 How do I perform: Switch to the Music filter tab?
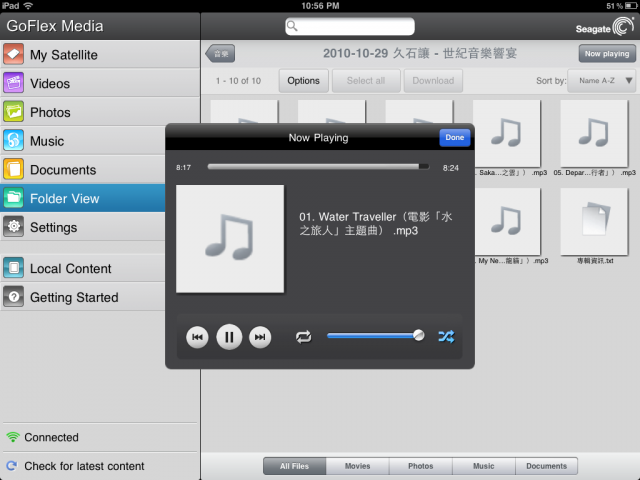tap(484, 466)
